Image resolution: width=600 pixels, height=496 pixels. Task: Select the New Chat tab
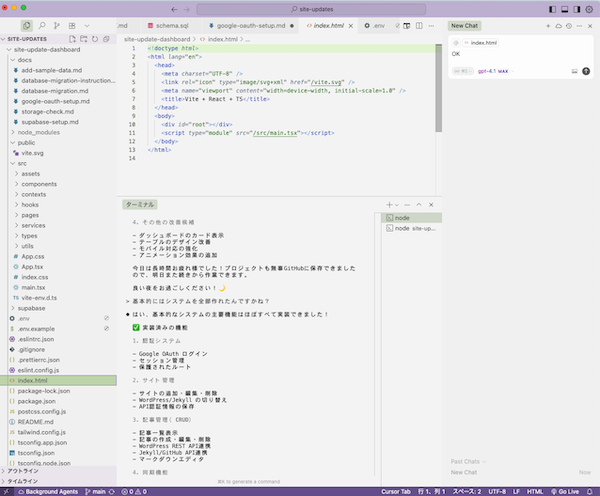[465, 26]
